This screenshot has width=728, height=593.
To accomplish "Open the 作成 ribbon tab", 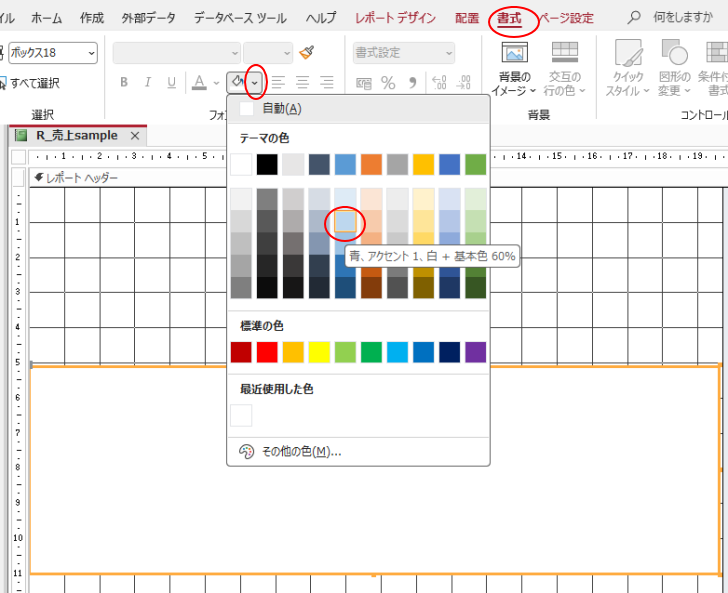I will point(92,18).
